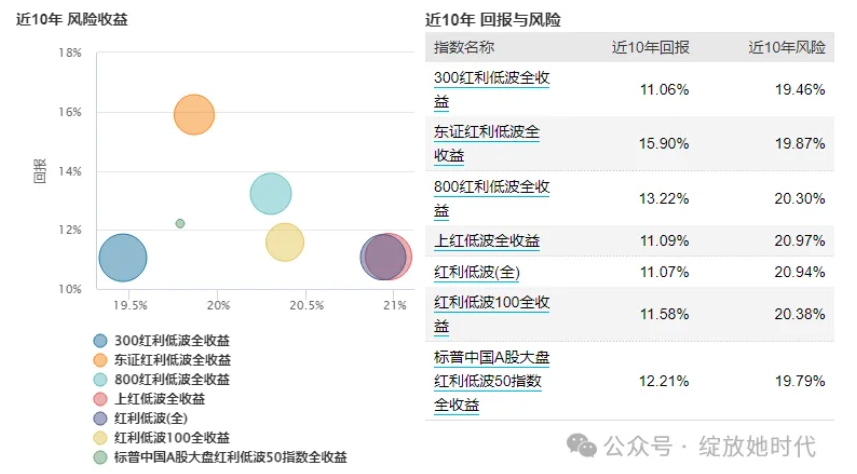Open the 东证红利低波全收益 table link
This screenshot has height=474, width=857.
coord(487,143)
